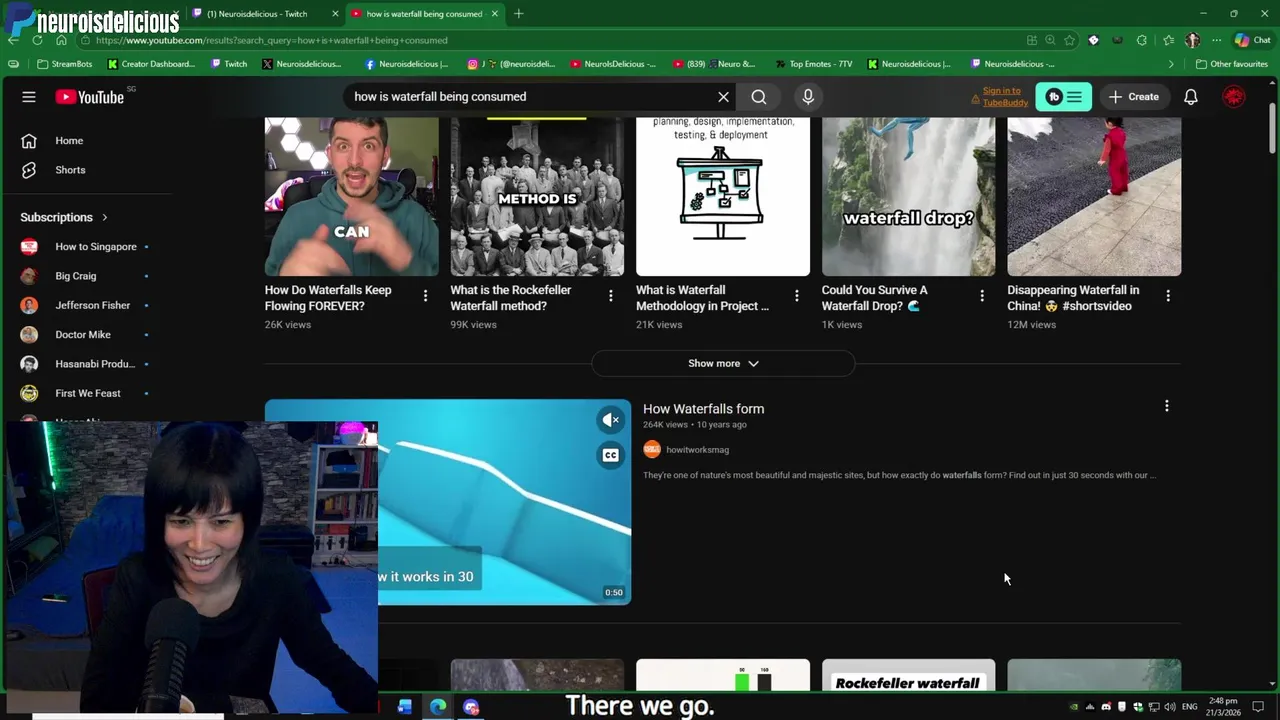The height and width of the screenshot is (720, 1280).
Task: Play the 'What is the Rockefeller Waterfall method?' short
Action: click(537, 196)
